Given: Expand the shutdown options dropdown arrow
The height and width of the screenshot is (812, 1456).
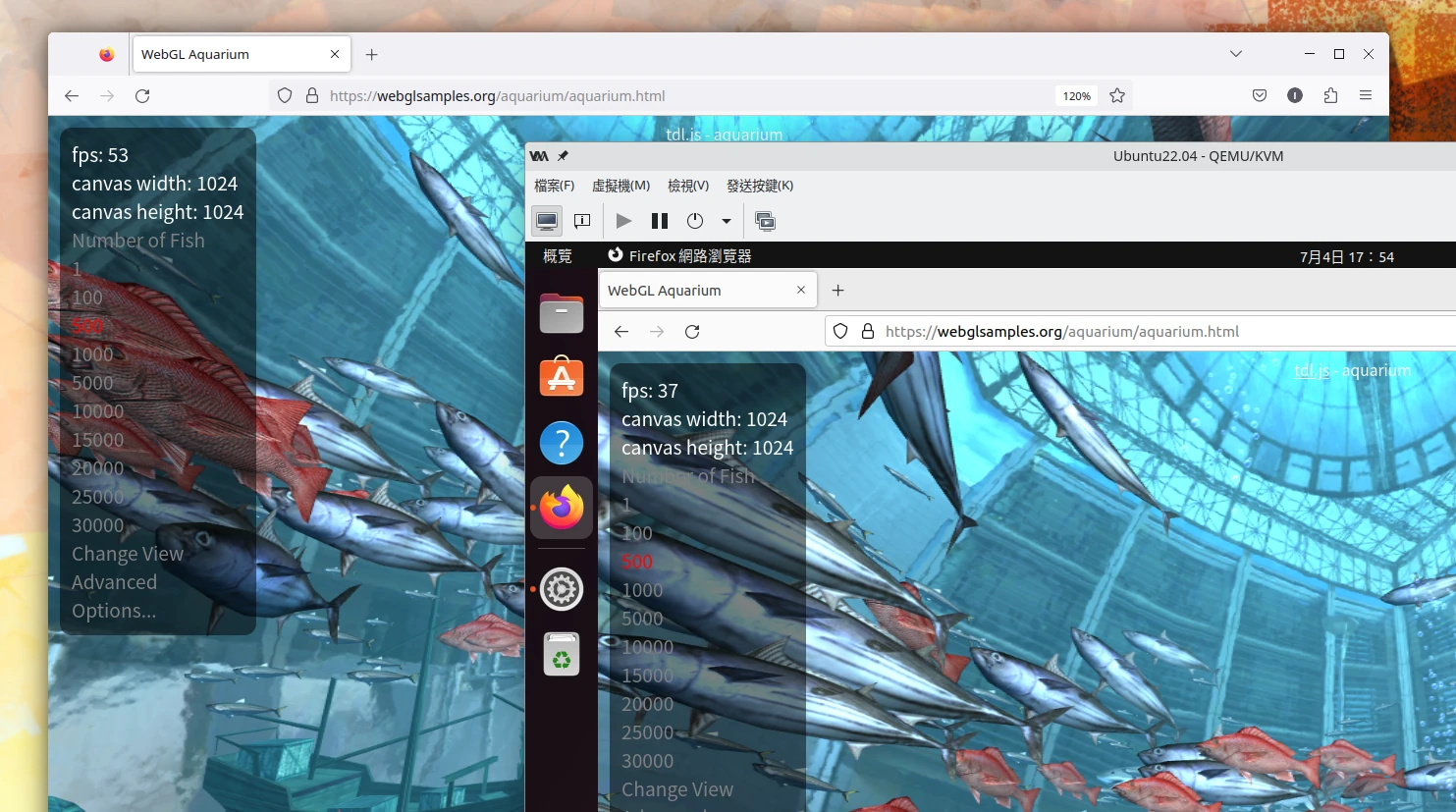Looking at the screenshot, I should (x=727, y=221).
